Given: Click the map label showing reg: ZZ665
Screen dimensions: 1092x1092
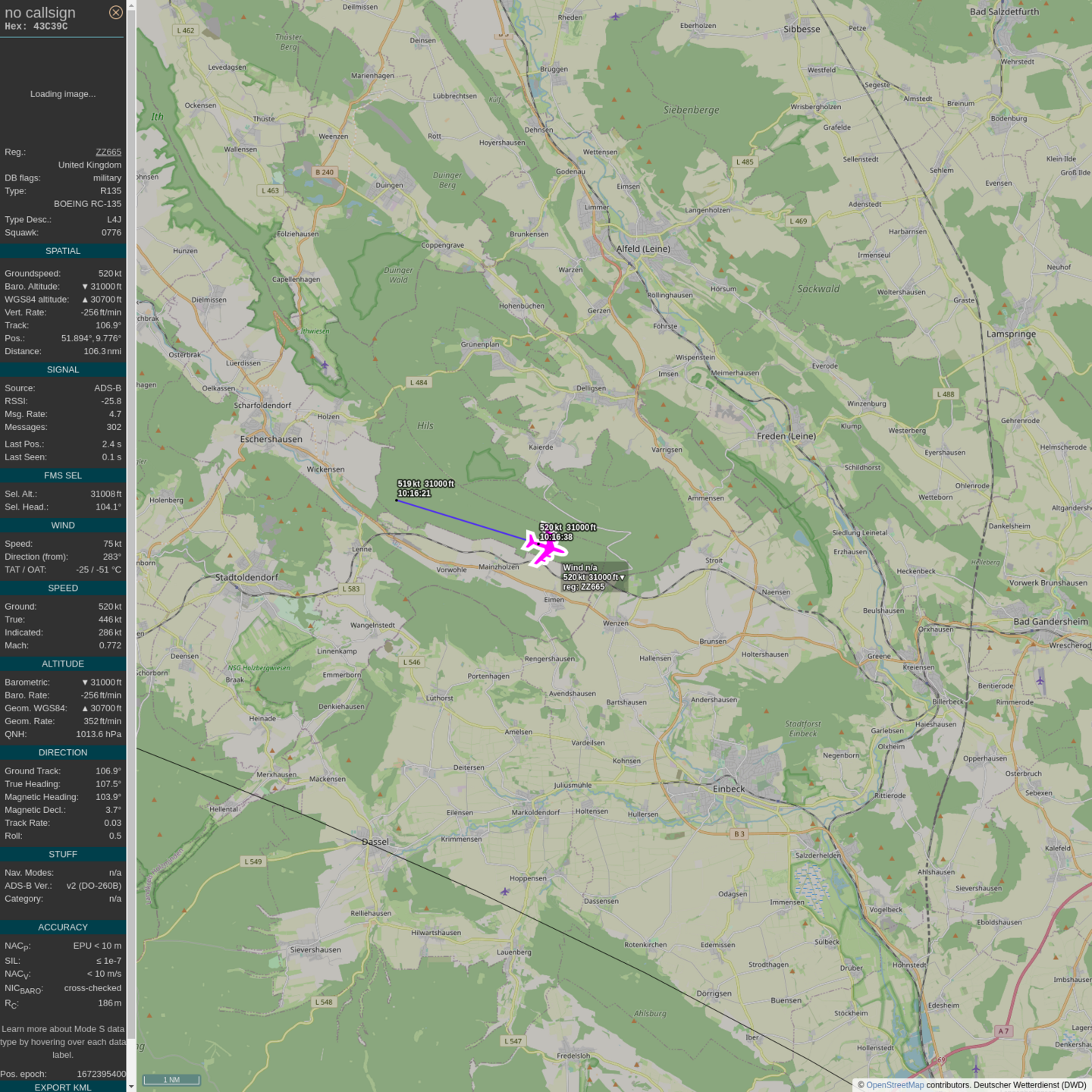Looking at the screenshot, I should 584,586.
